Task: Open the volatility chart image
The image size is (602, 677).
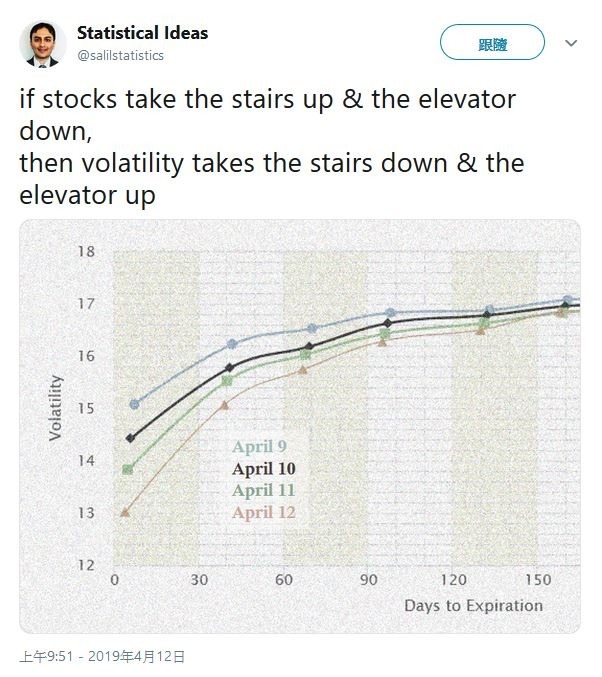Action: pos(300,426)
